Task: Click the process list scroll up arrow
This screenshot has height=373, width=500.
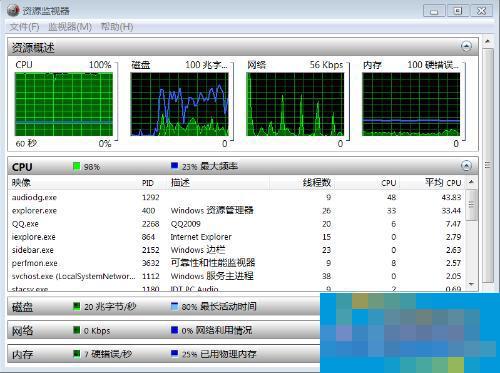Action: 471,182
